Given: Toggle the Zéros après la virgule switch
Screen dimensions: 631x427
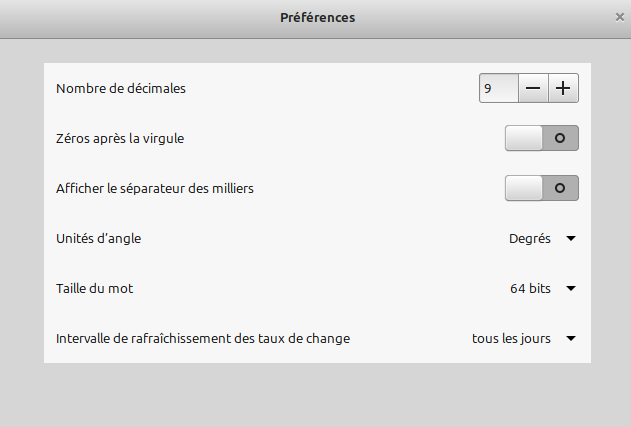Looking at the screenshot, I should coord(542,139).
